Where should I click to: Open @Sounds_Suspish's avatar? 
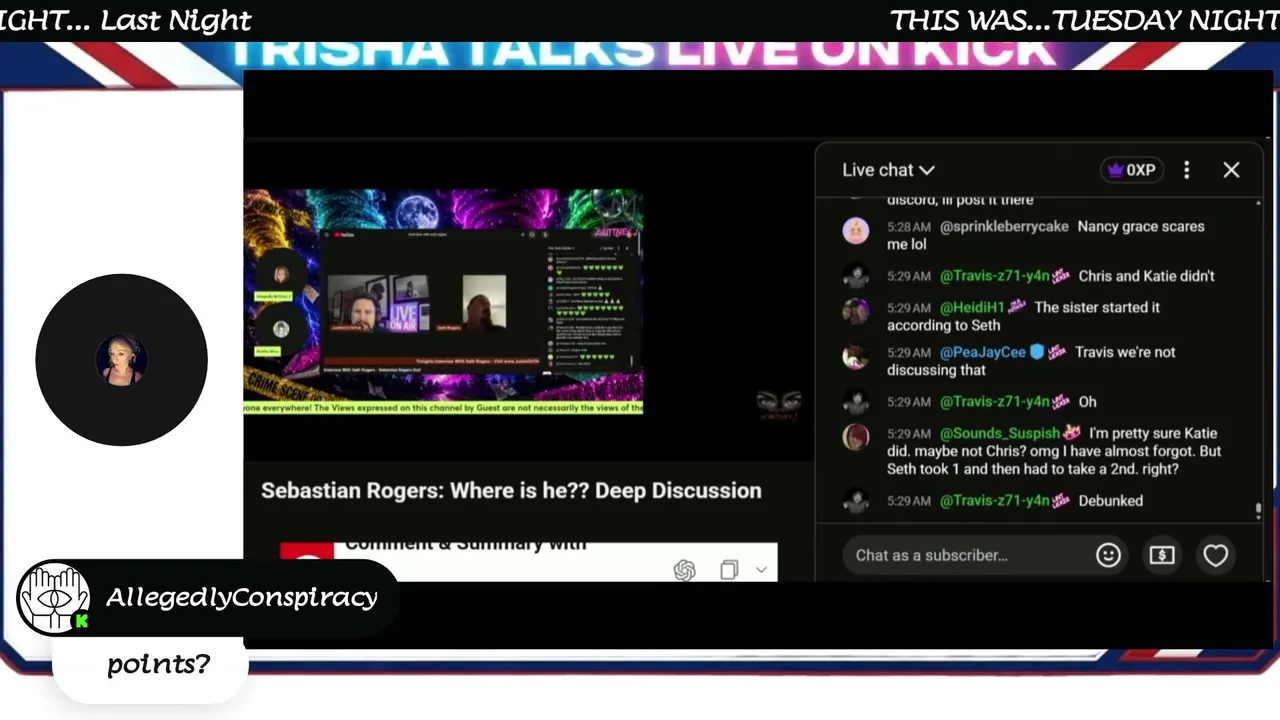point(855,437)
